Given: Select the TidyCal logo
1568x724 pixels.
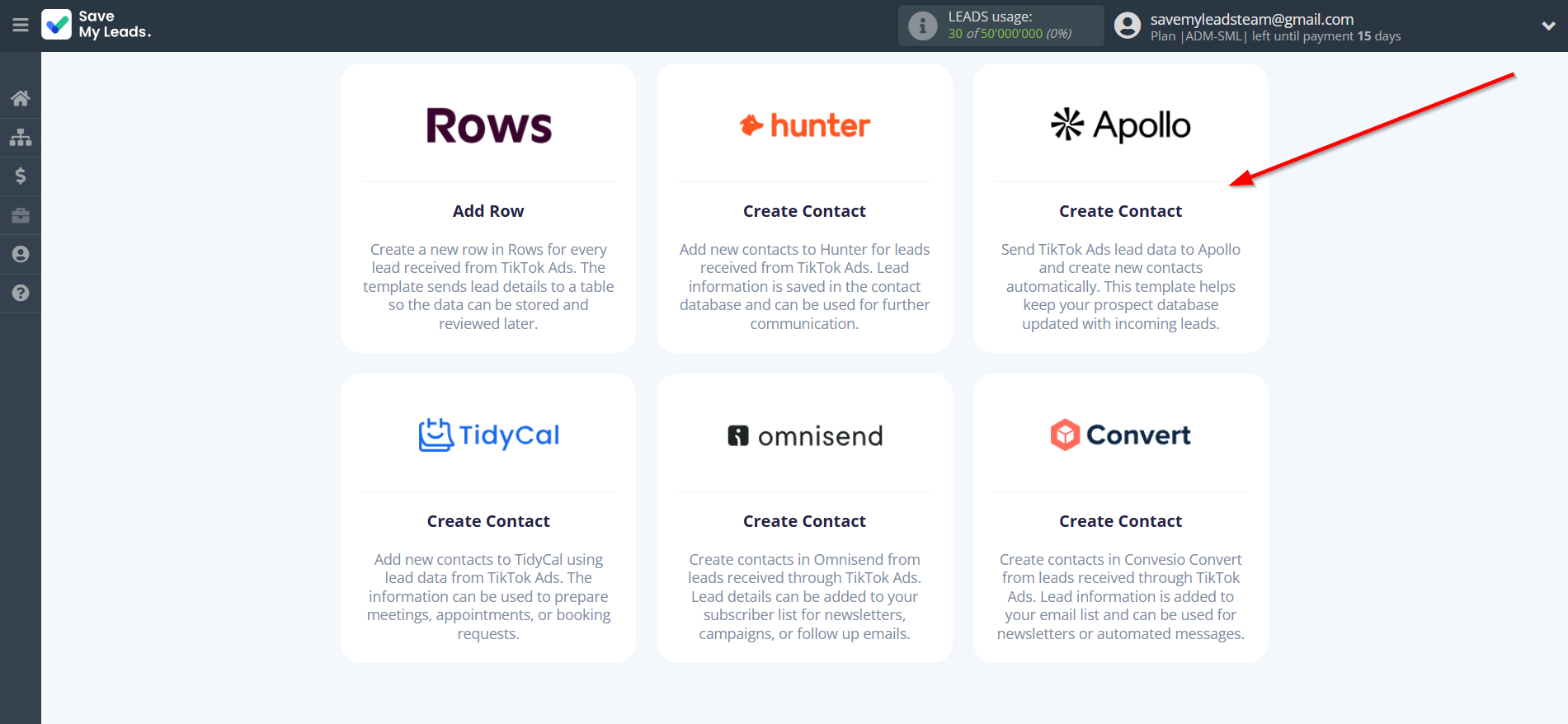Looking at the screenshot, I should click(488, 435).
